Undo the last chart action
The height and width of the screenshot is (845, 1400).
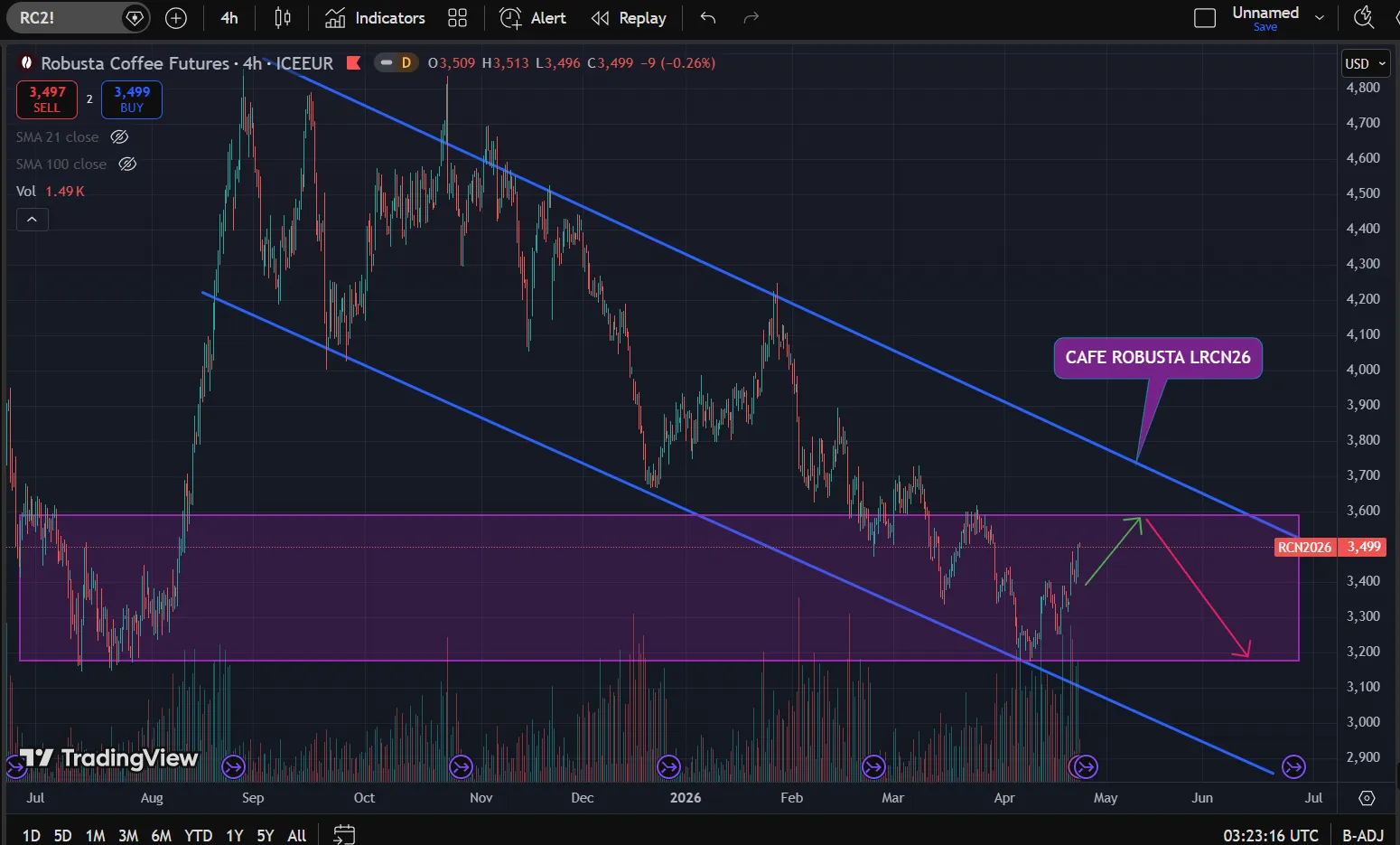(x=708, y=18)
